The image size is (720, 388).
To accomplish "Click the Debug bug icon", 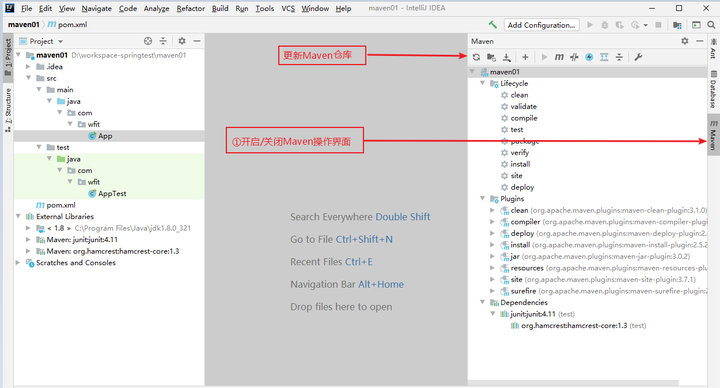I will pyautogui.click(x=605, y=25).
